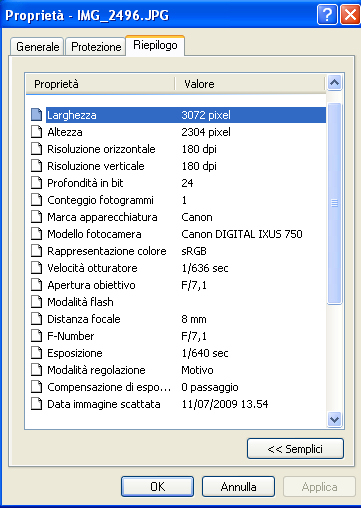The image size is (361, 508).
Task: Close the Proprietà dialog with the X button
Action: coord(350,15)
